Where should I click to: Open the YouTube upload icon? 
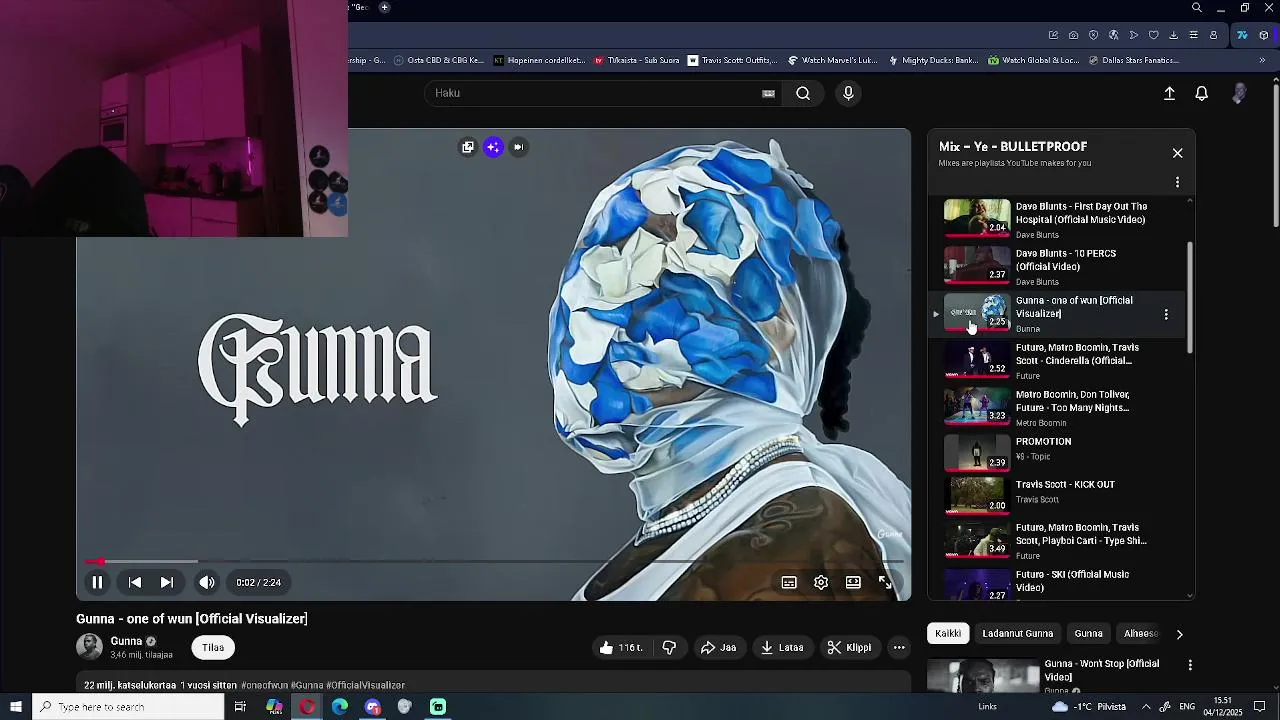1169,93
